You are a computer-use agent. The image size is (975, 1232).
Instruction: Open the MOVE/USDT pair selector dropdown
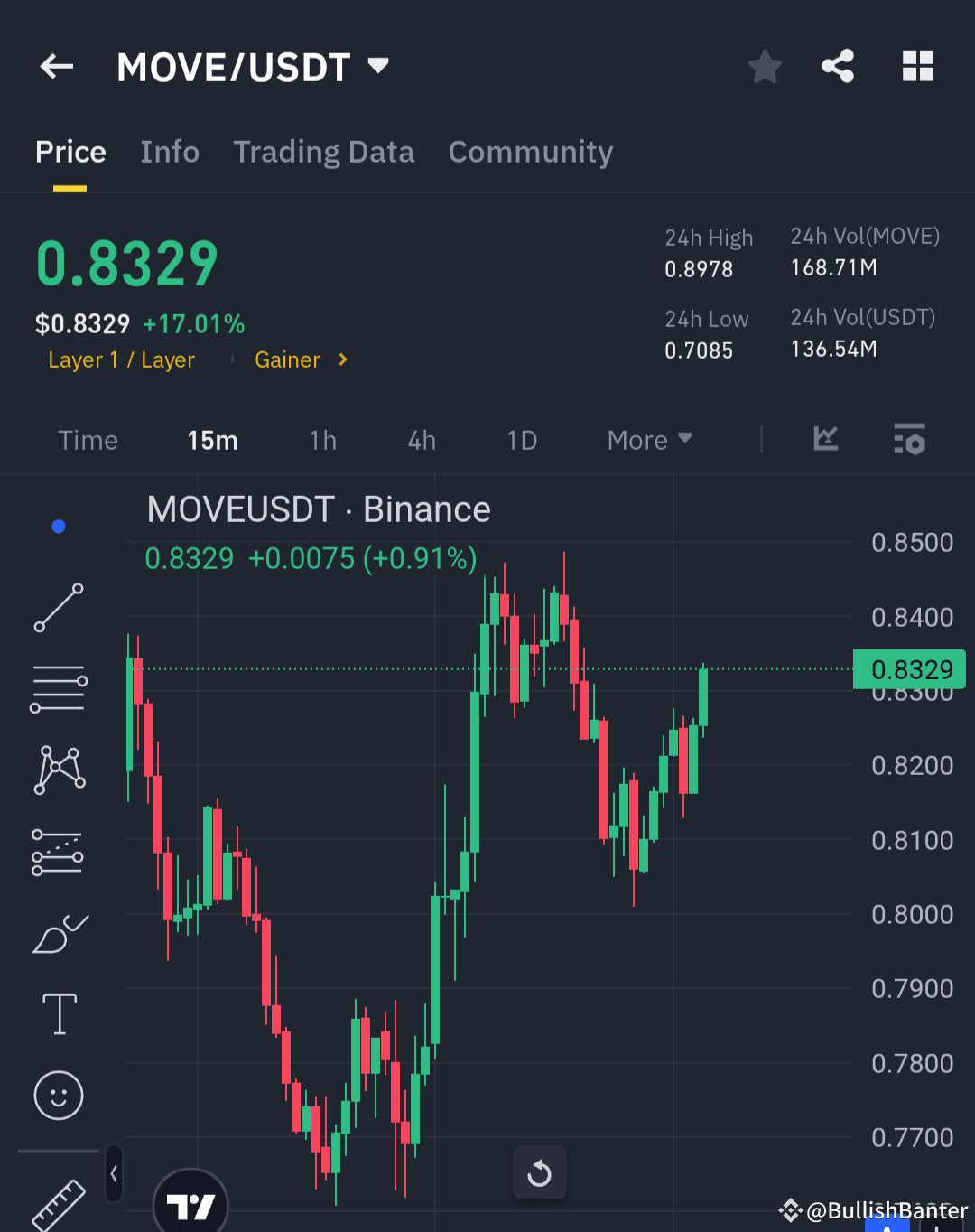(378, 64)
